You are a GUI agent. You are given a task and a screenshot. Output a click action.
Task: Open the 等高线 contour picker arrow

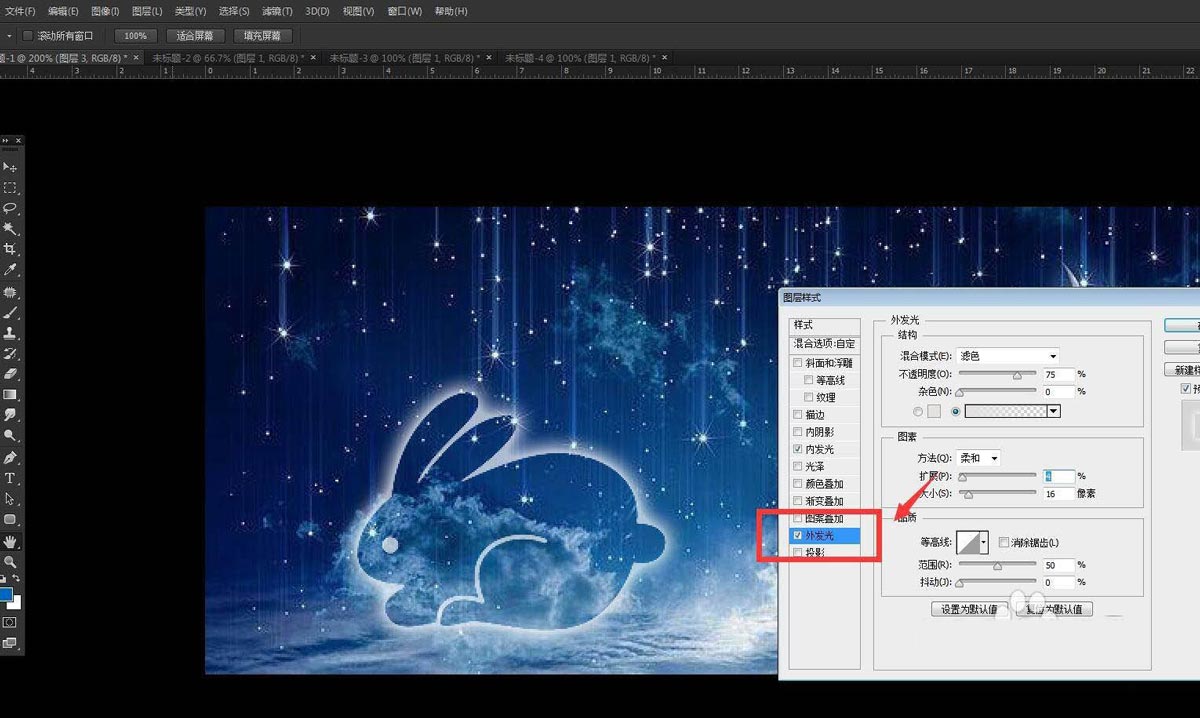click(984, 542)
